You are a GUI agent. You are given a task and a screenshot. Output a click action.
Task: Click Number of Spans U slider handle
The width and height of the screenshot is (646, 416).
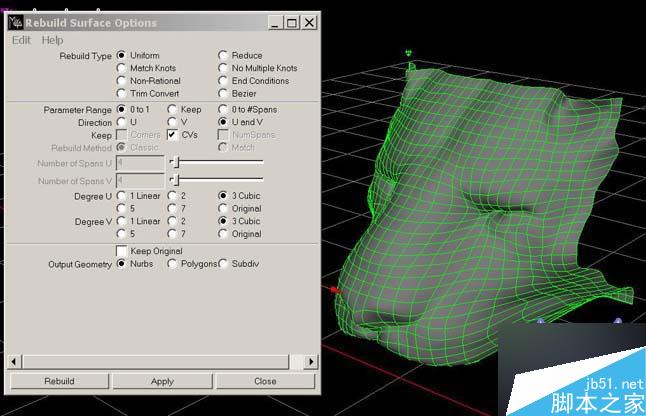tap(177, 162)
